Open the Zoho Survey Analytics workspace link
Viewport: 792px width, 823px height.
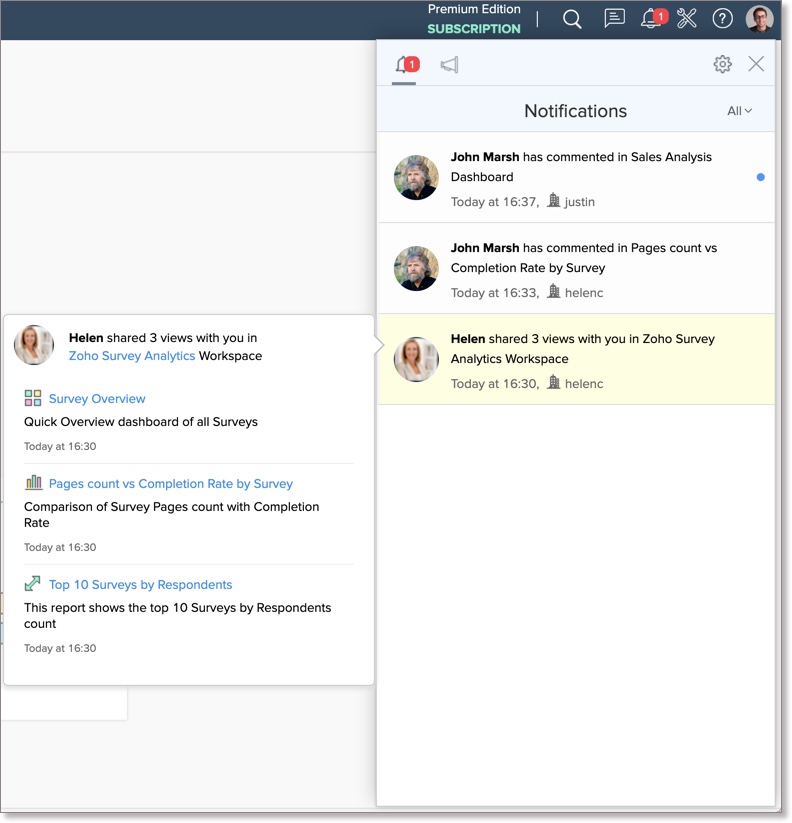(x=132, y=356)
